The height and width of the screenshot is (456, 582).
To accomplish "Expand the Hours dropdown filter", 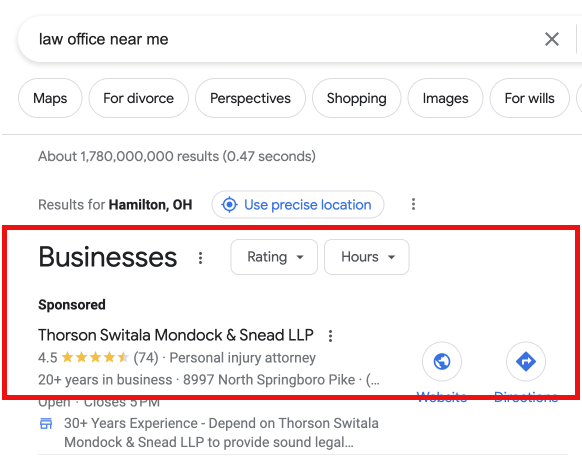I will point(367,257).
